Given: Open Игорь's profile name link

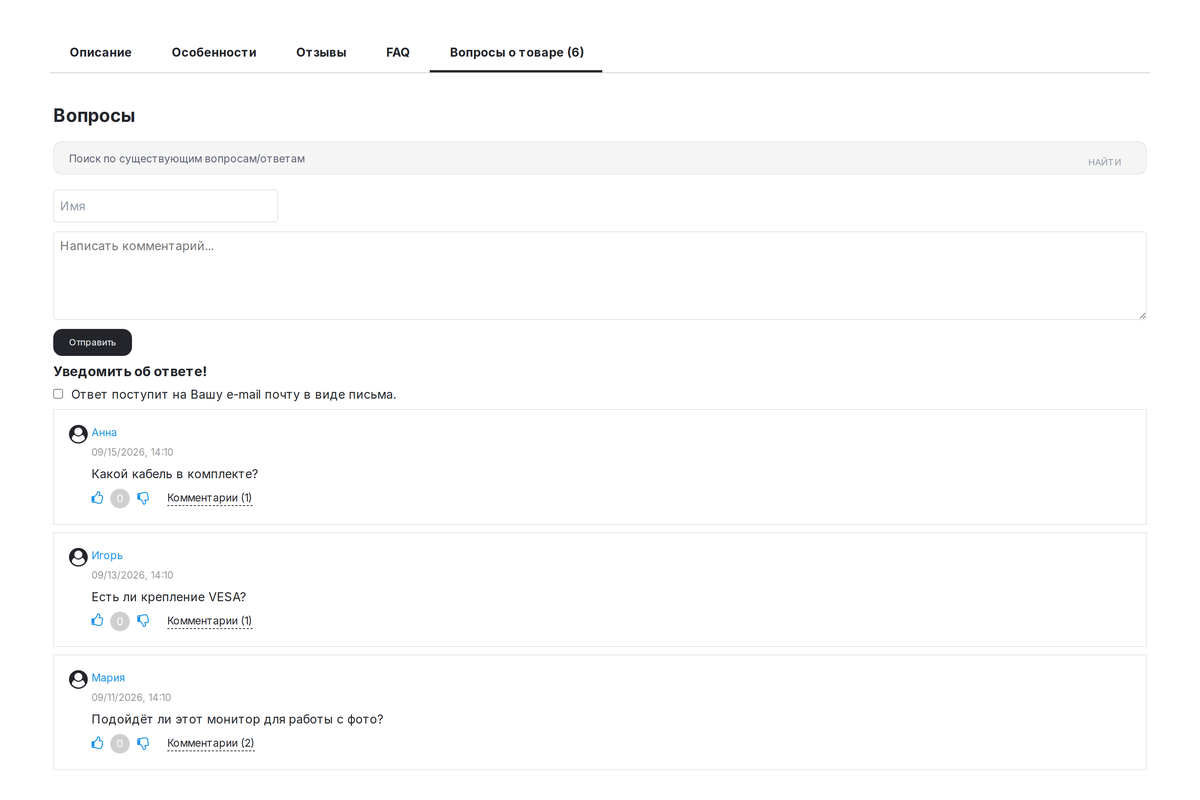Looking at the screenshot, I should (107, 555).
